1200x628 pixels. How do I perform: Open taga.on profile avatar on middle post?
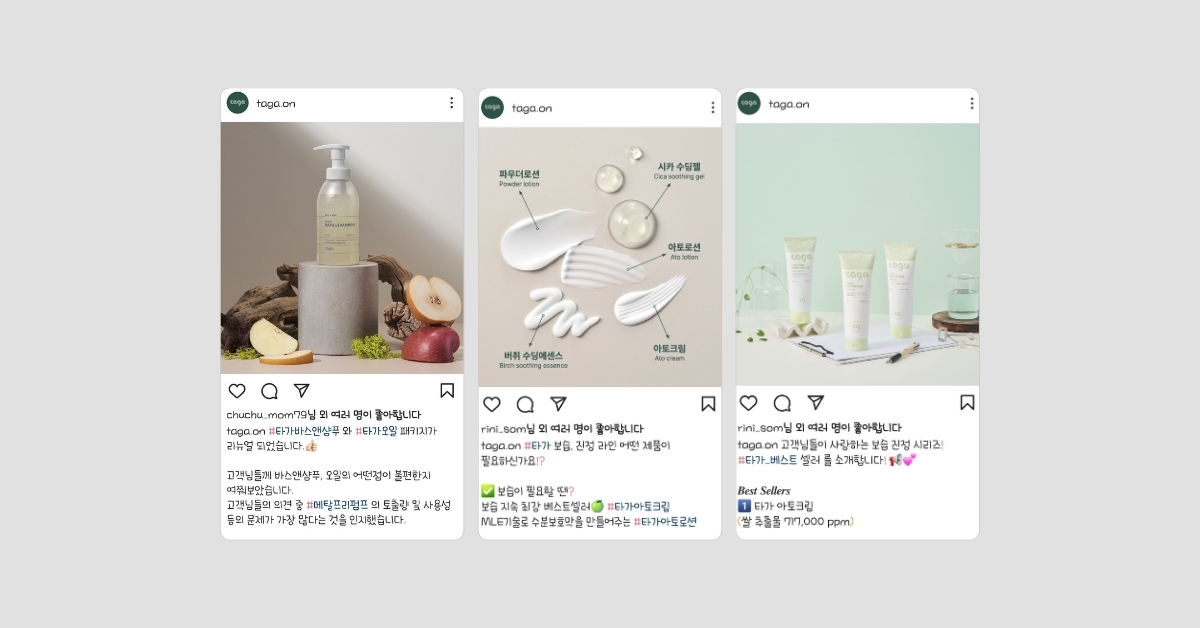point(491,108)
